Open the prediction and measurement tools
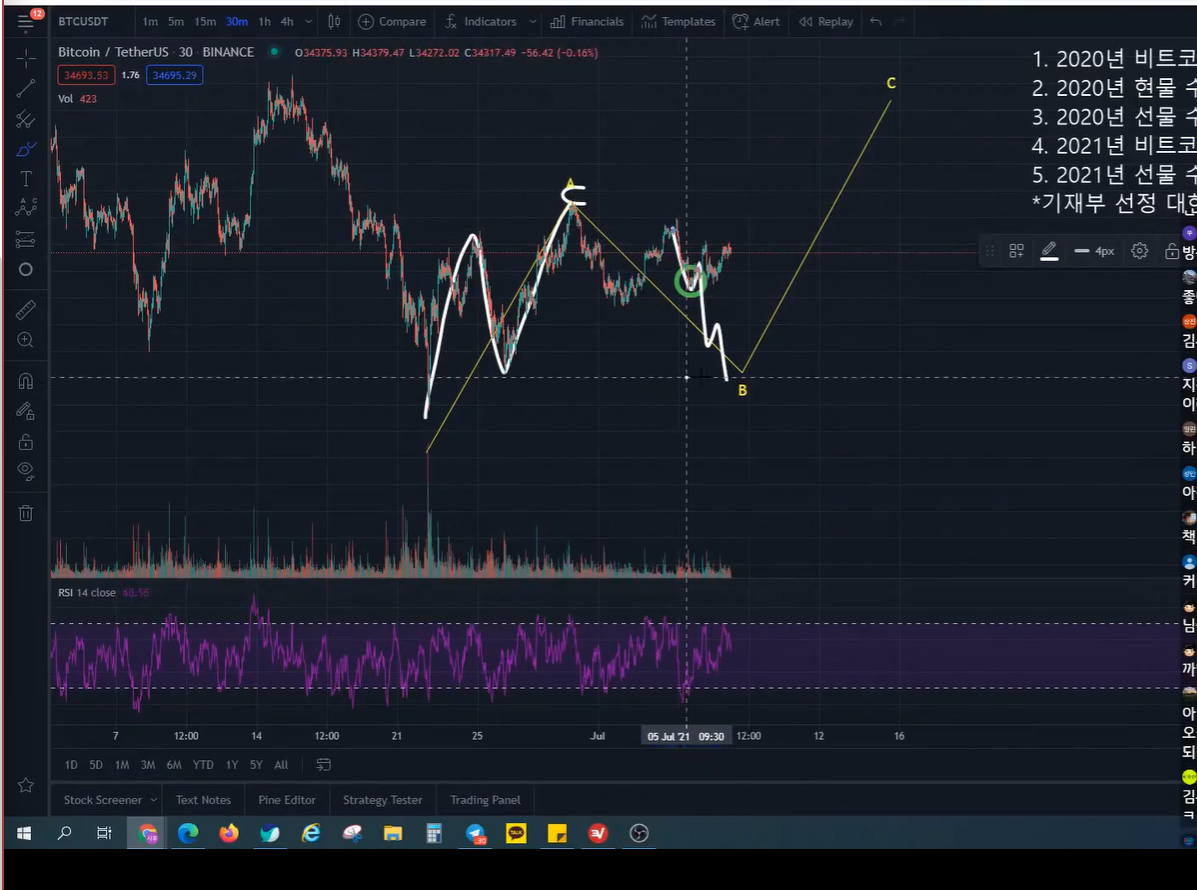This screenshot has height=890, width=1197. coord(25,240)
